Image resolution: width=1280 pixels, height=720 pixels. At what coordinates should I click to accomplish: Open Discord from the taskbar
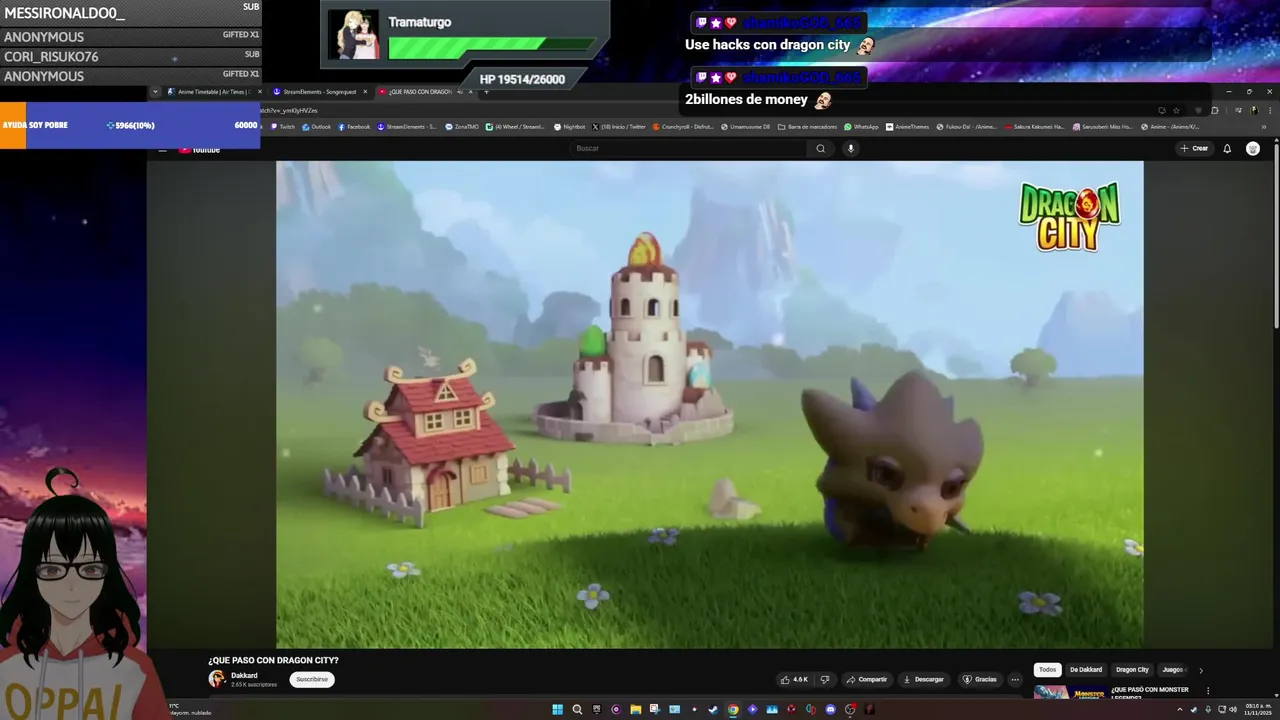830,710
